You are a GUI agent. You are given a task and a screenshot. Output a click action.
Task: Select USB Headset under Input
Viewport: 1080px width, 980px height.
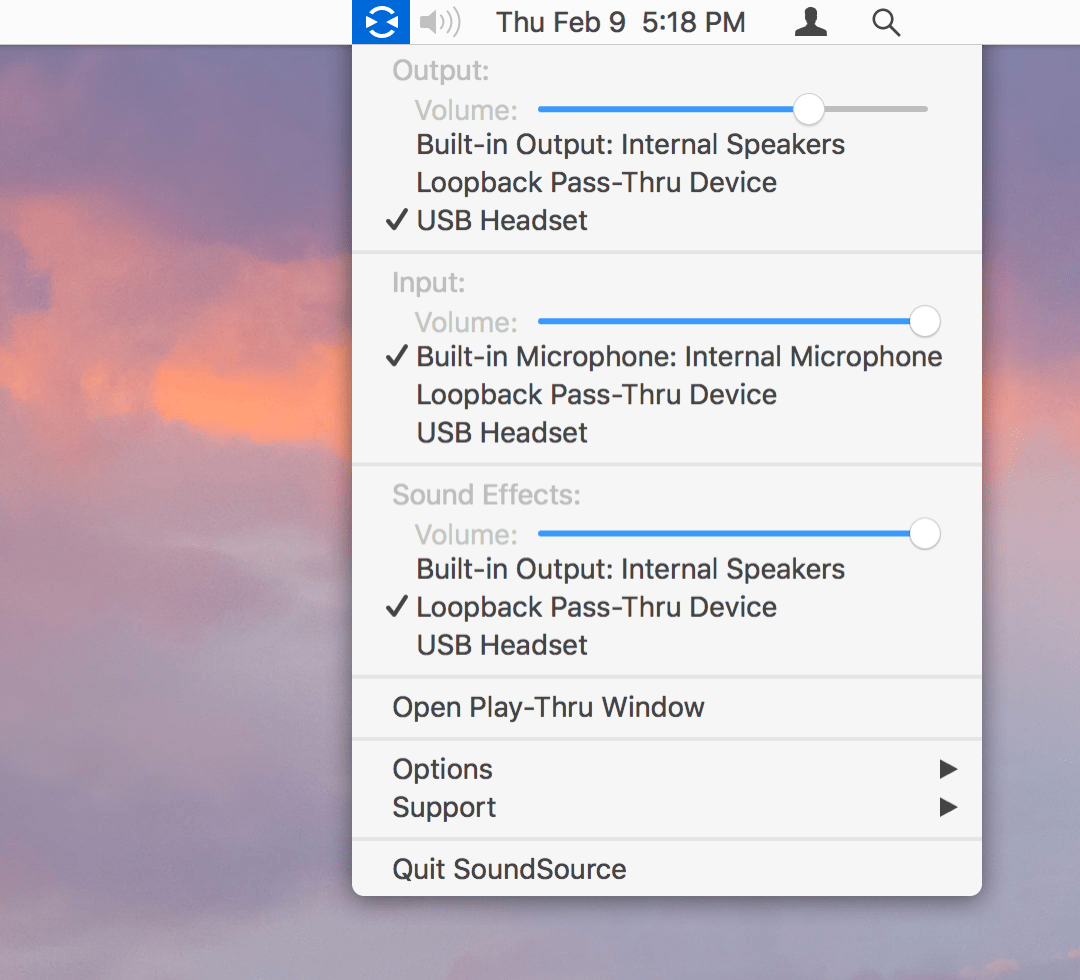pos(667,432)
